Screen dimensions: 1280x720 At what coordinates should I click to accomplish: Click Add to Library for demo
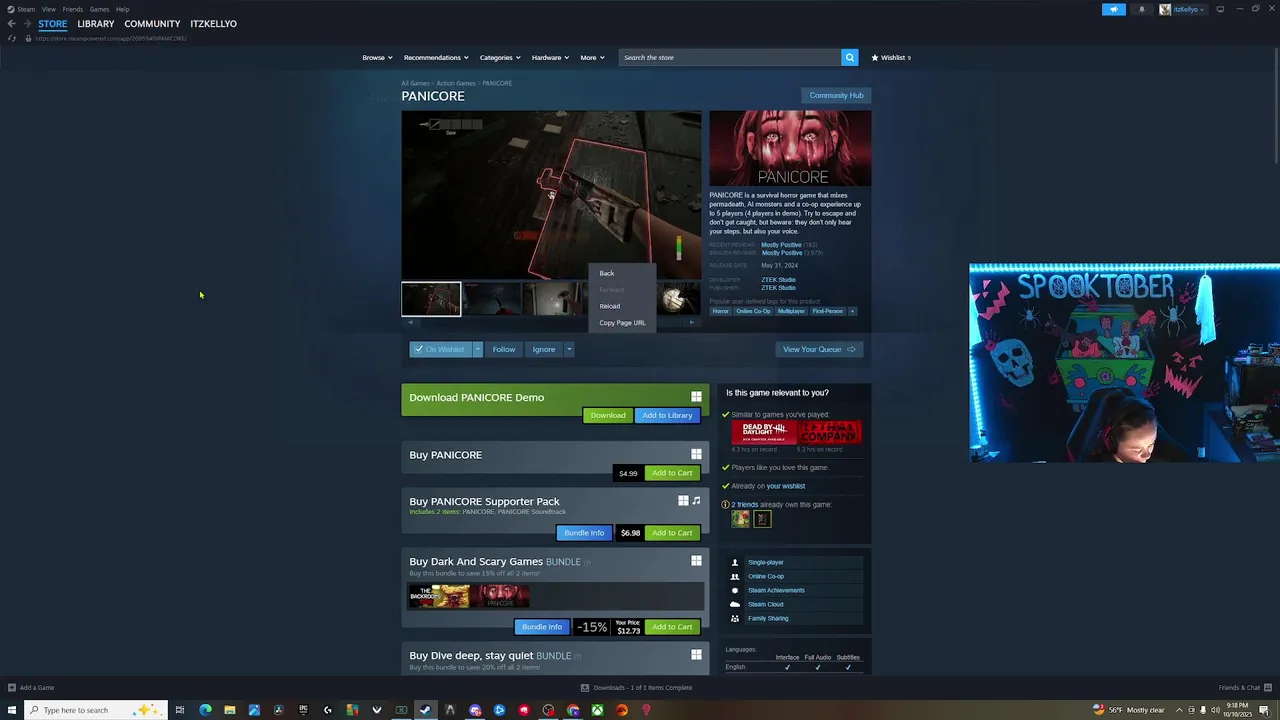click(667, 415)
